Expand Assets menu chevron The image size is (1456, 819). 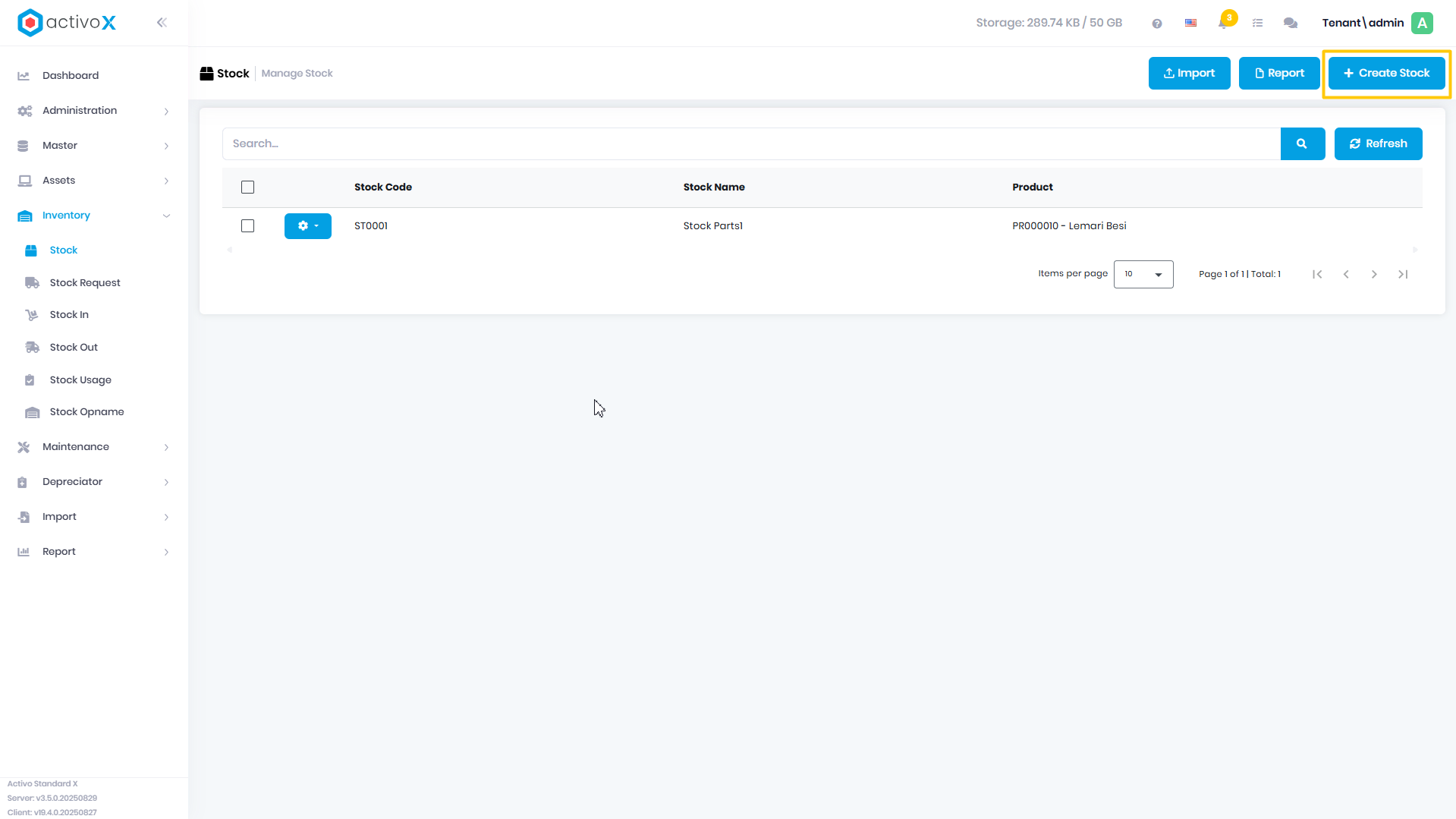pos(166,181)
